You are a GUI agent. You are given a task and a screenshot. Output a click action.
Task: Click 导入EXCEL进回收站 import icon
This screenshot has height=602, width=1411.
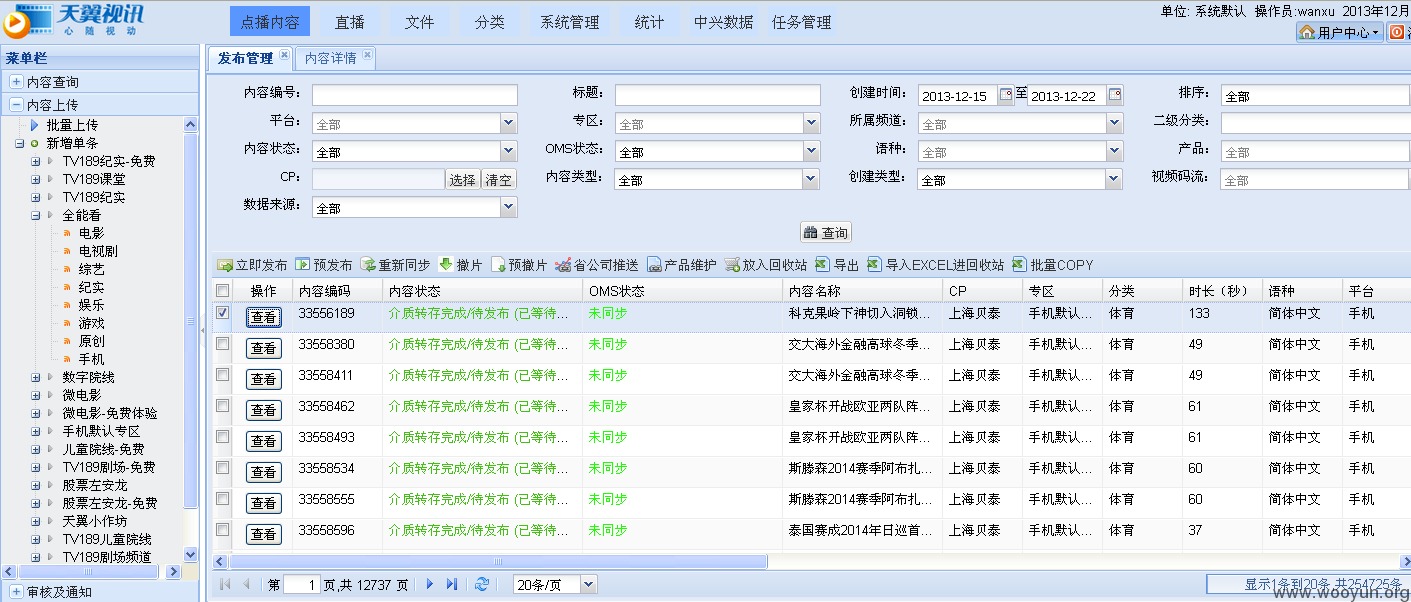coord(875,265)
